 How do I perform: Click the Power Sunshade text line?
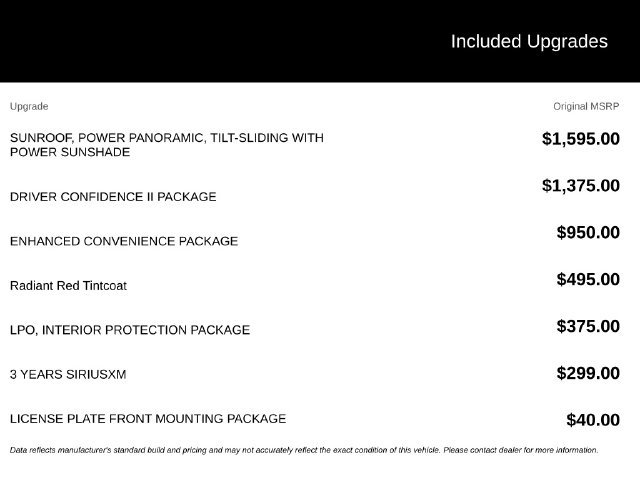[x=70, y=152]
